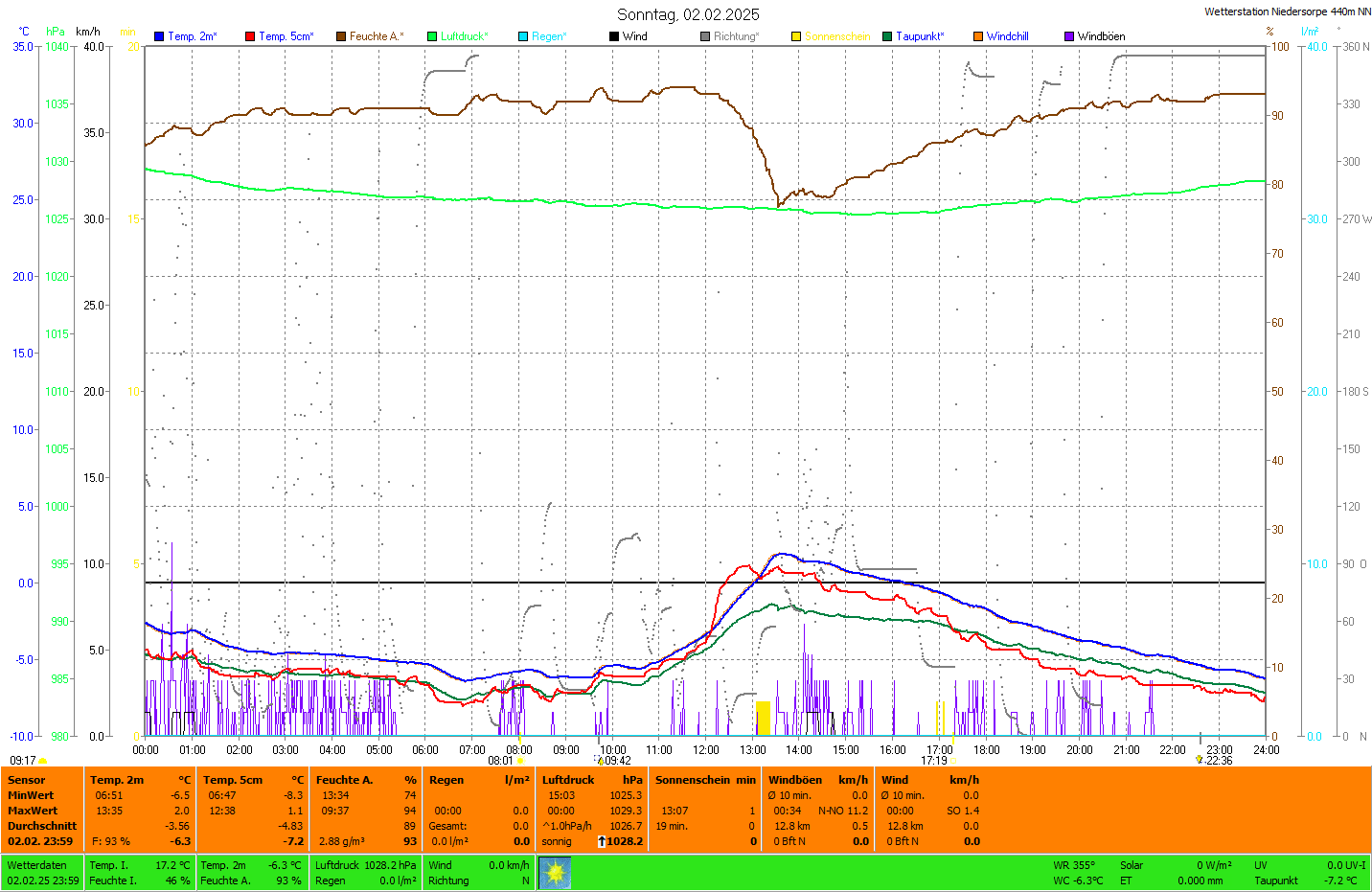Click the pressure trend up arrow
This screenshot has height=892, width=1372.
tap(601, 841)
